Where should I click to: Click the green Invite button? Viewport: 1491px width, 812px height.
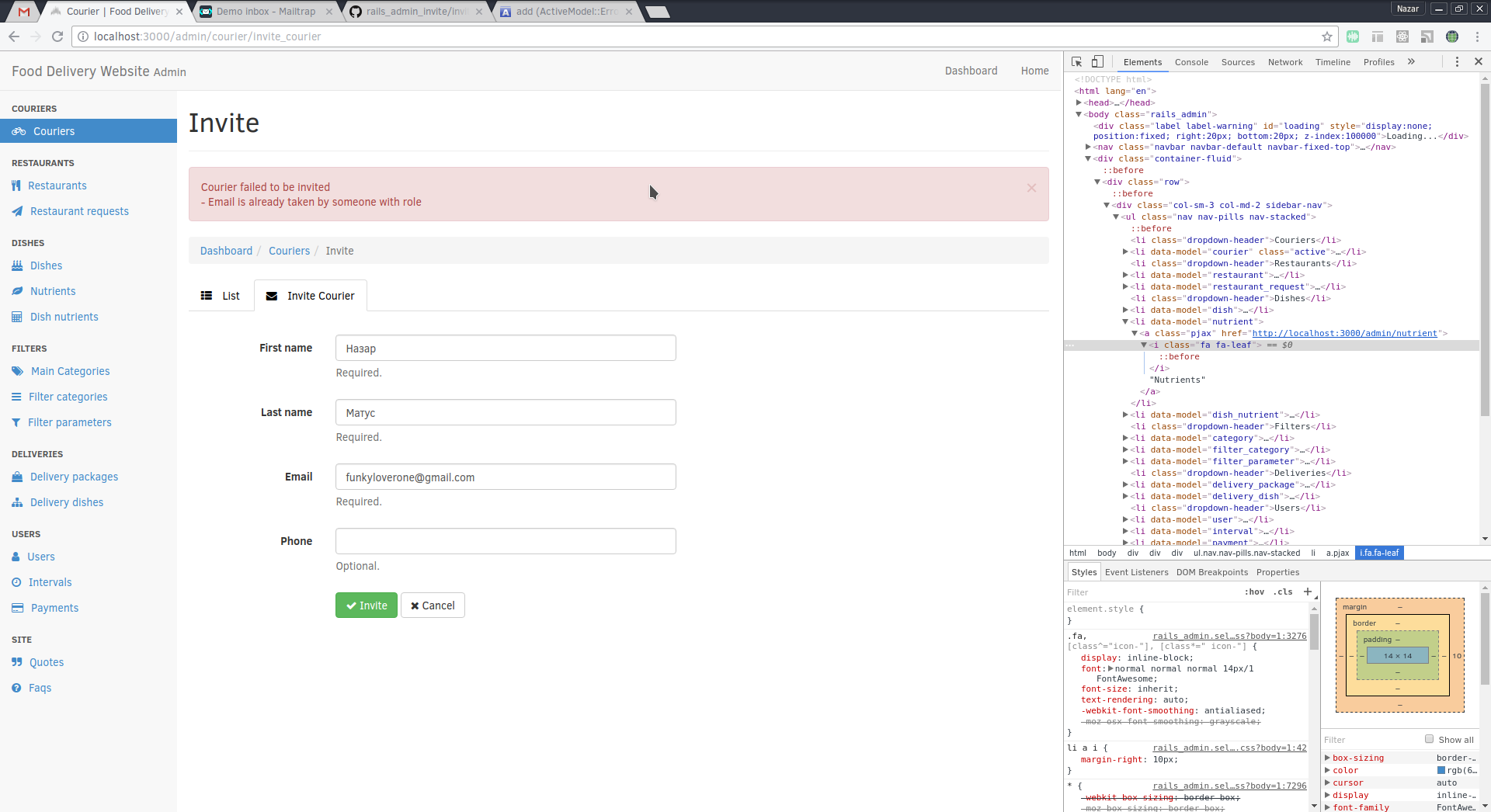click(x=367, y=606)
